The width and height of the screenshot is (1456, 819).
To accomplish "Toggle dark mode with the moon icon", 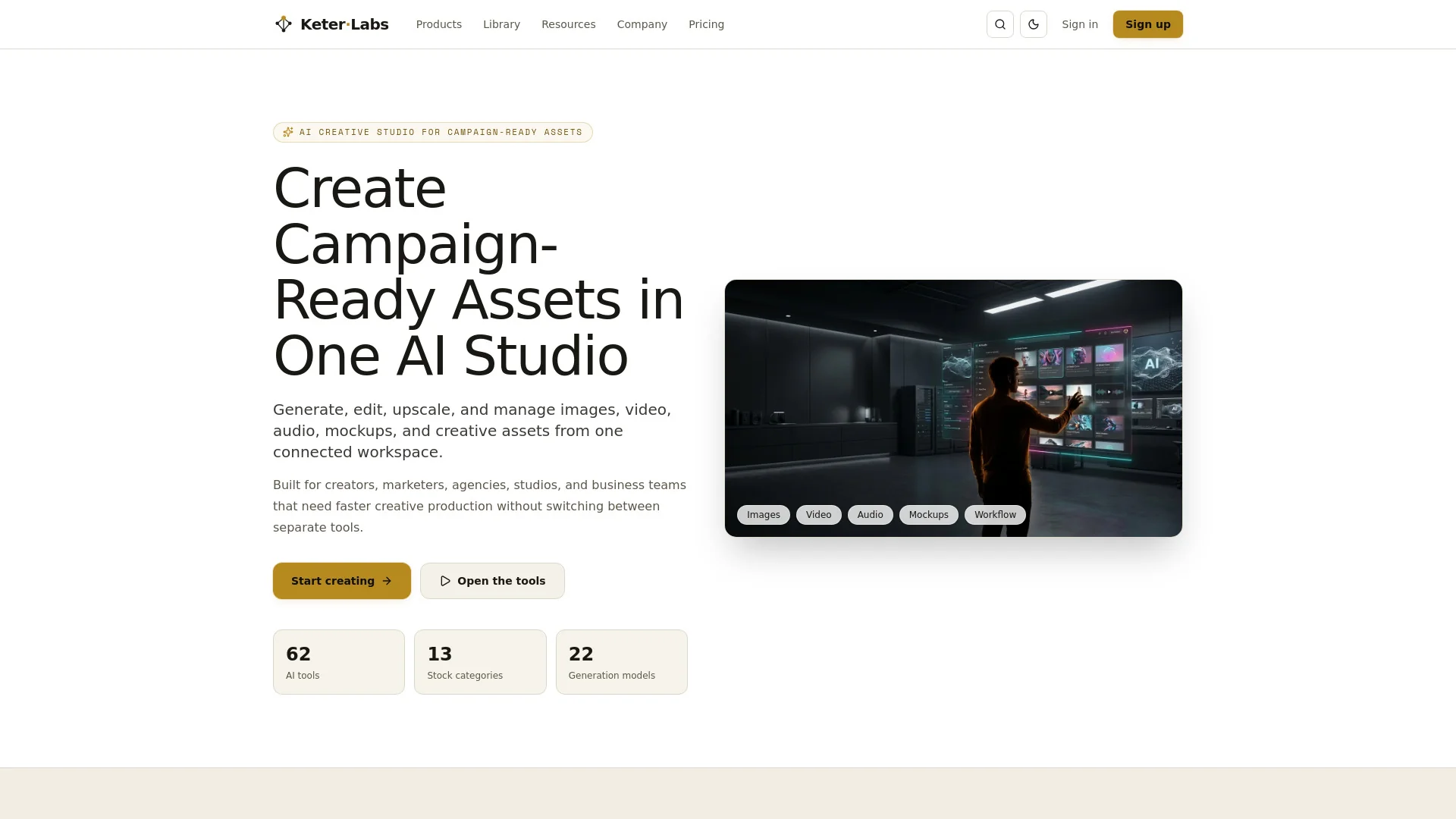I will tap(1034, 24).
